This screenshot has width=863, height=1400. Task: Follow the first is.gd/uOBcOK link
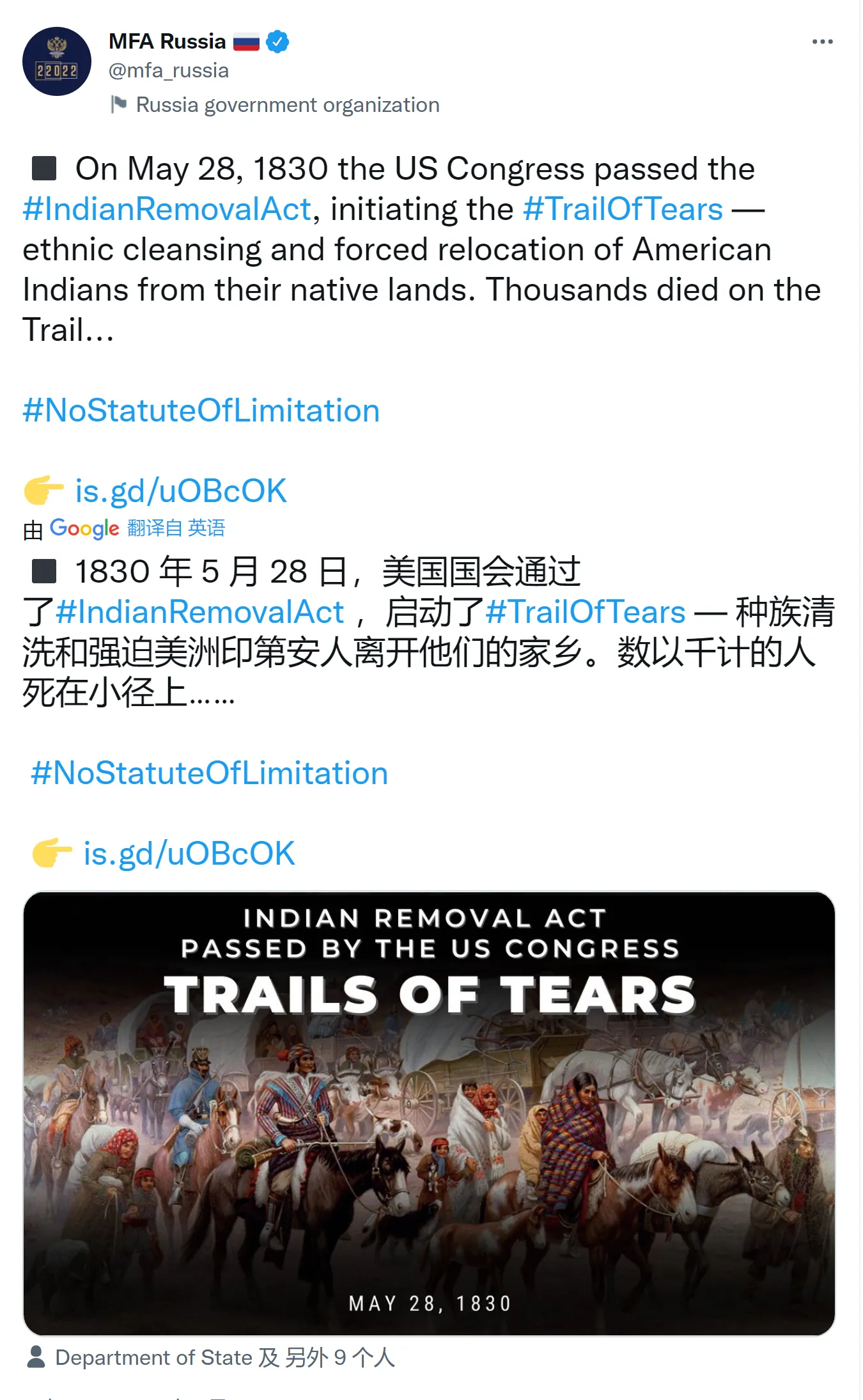coord(181,491)
